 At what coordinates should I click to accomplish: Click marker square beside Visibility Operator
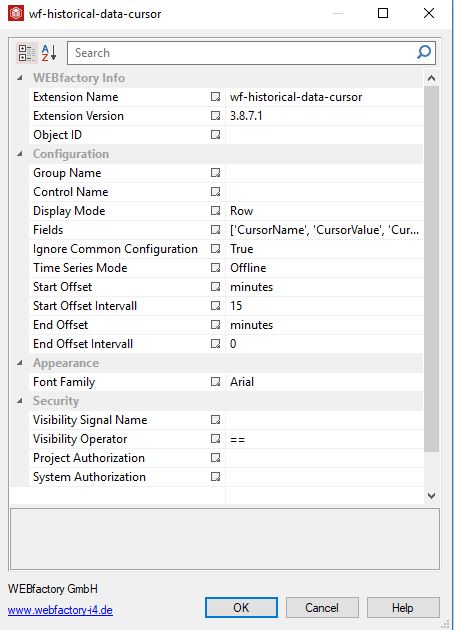click(x=215, y=439)
